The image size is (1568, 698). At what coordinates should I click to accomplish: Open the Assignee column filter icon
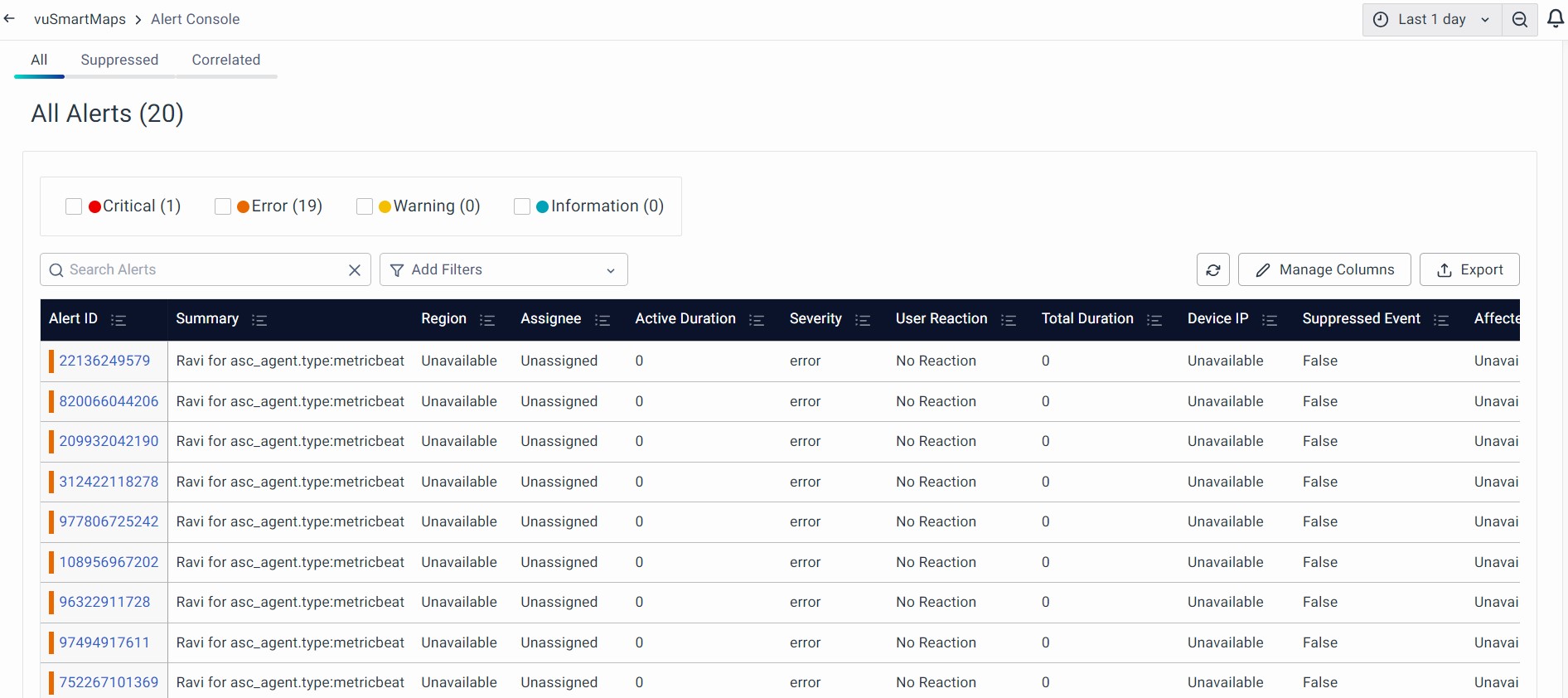603,320
